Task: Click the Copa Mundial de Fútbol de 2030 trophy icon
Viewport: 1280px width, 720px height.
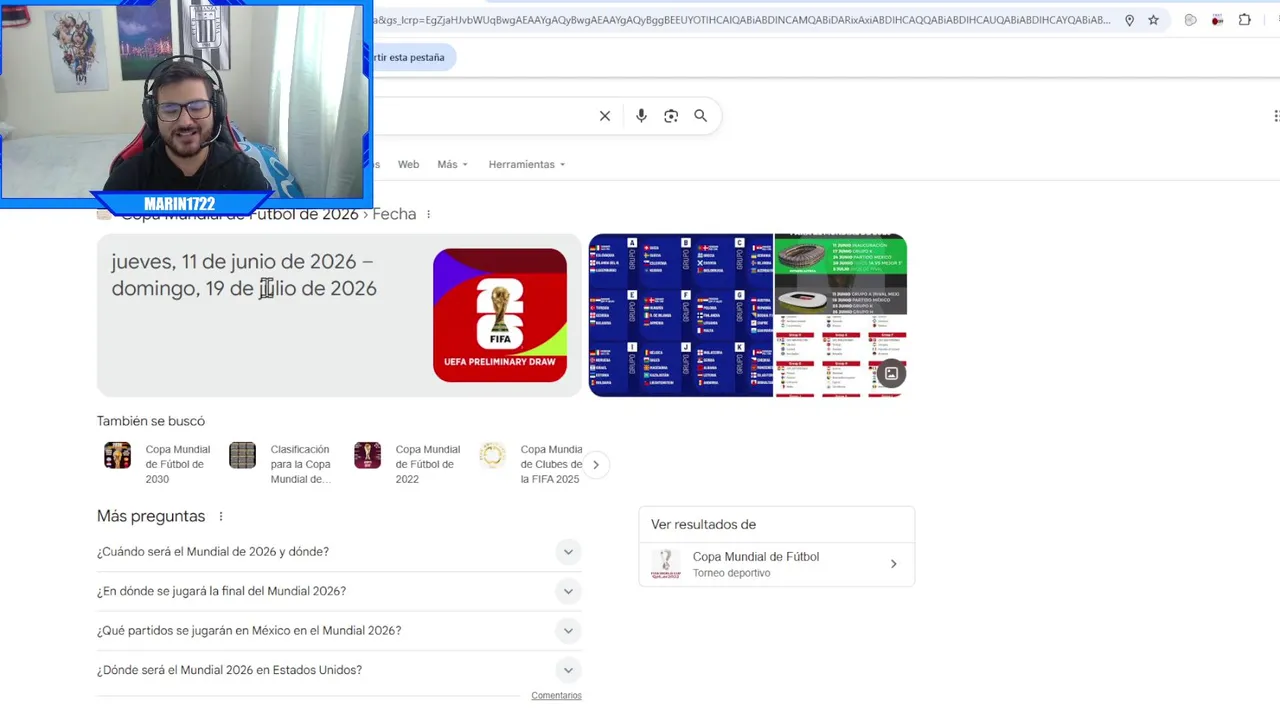Action: (x=117, y=456)
